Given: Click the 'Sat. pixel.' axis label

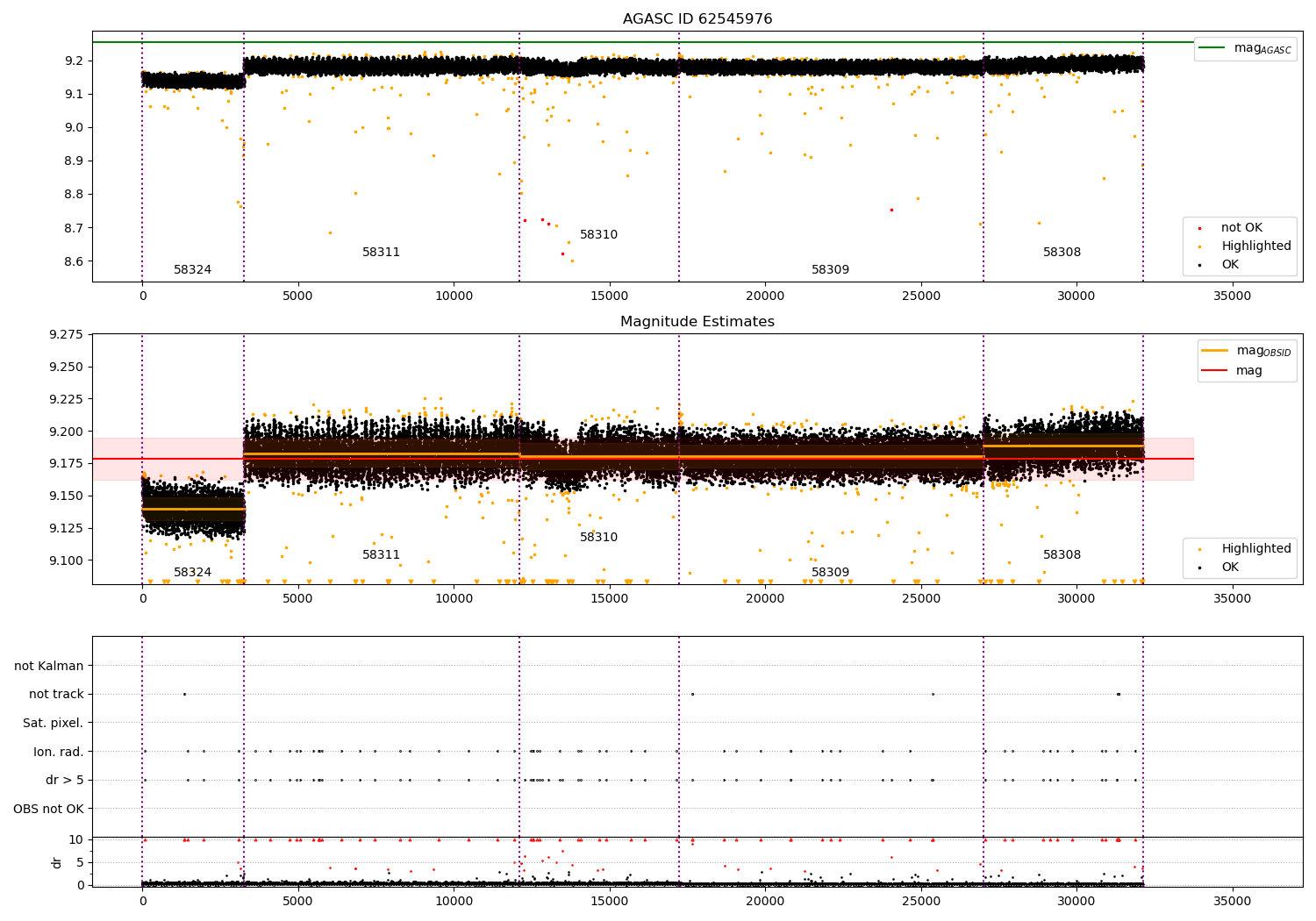Looking at the screenshot, I should 54,723.
